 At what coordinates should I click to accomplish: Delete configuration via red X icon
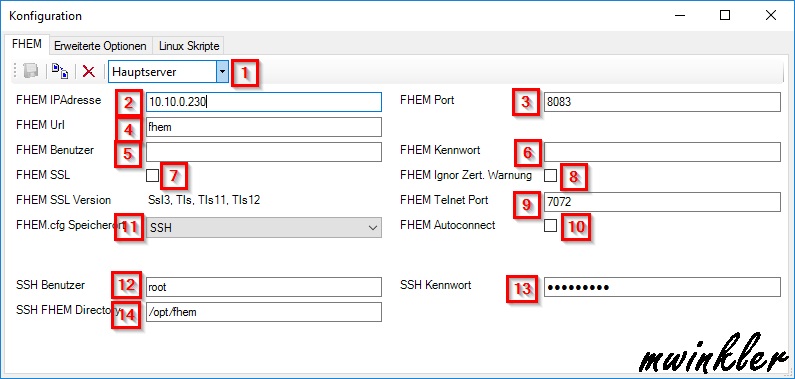click(89, 71)
